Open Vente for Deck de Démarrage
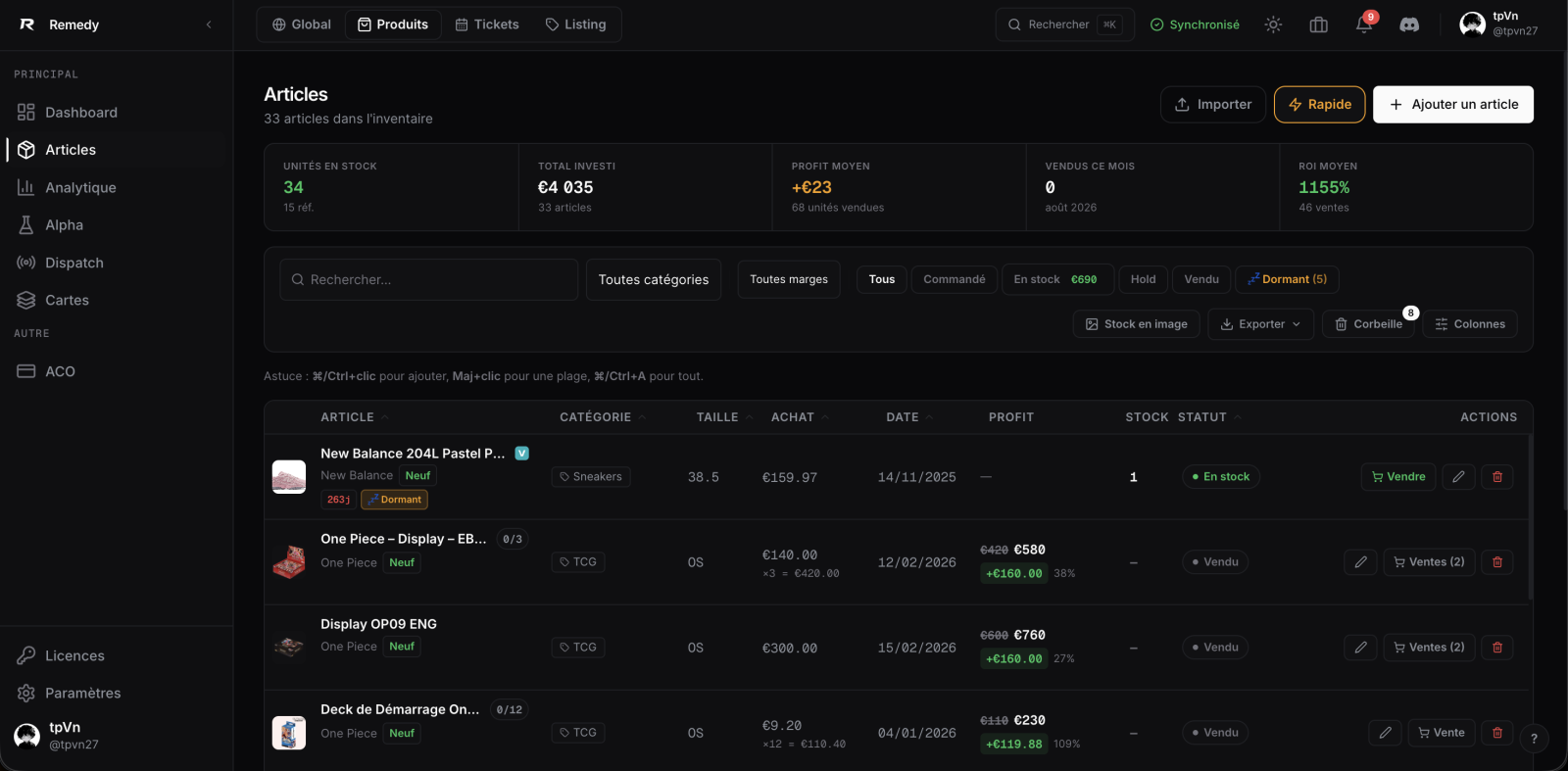Screen dimensions: 1568x771 click(1442, 733)
